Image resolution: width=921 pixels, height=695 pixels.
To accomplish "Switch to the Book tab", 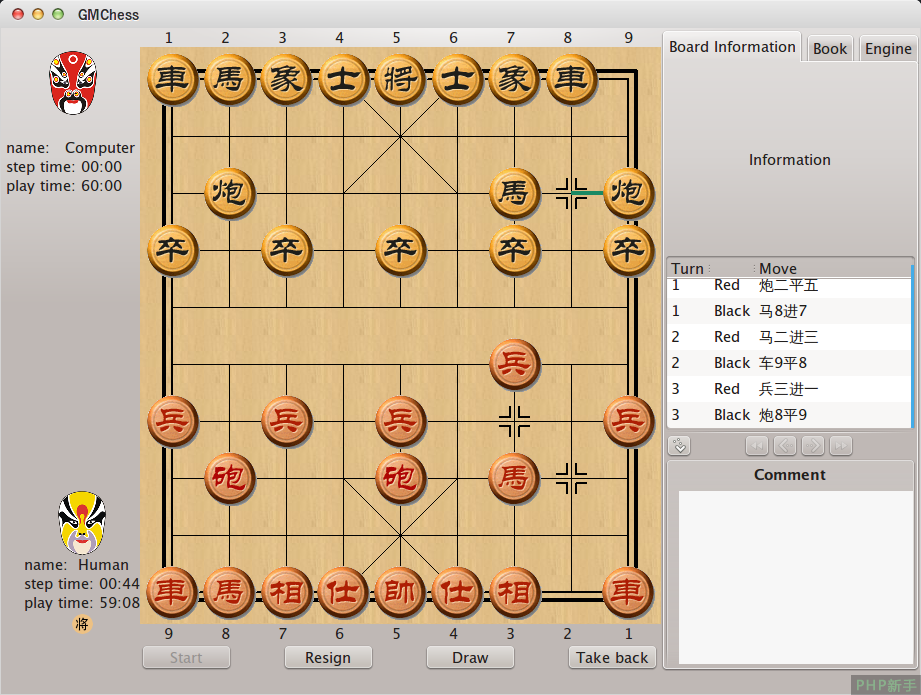I will pos(830,47).
